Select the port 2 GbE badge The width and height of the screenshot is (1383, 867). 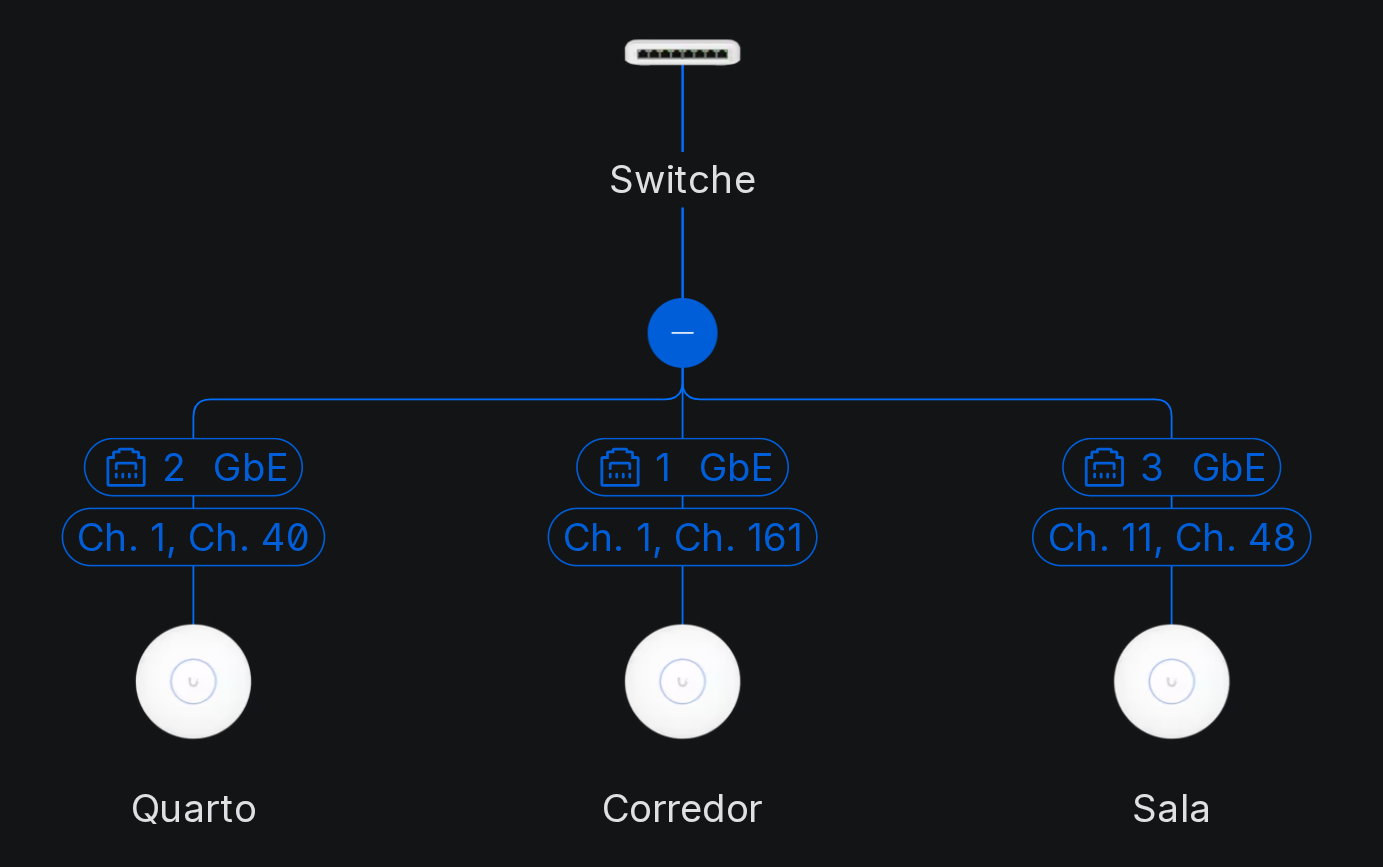[x=193, y=467]
